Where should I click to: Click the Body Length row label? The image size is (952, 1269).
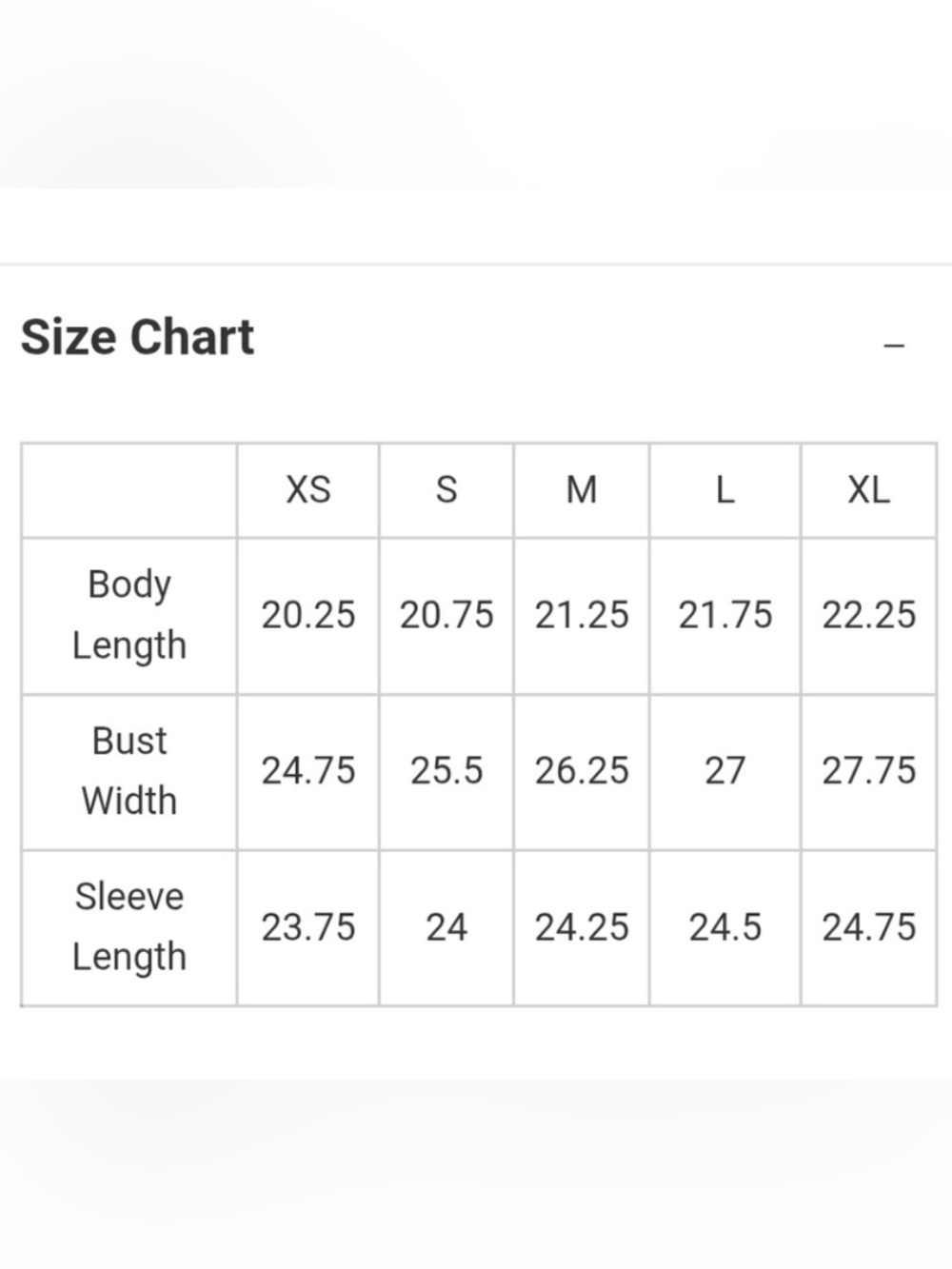tap(129, 616)
